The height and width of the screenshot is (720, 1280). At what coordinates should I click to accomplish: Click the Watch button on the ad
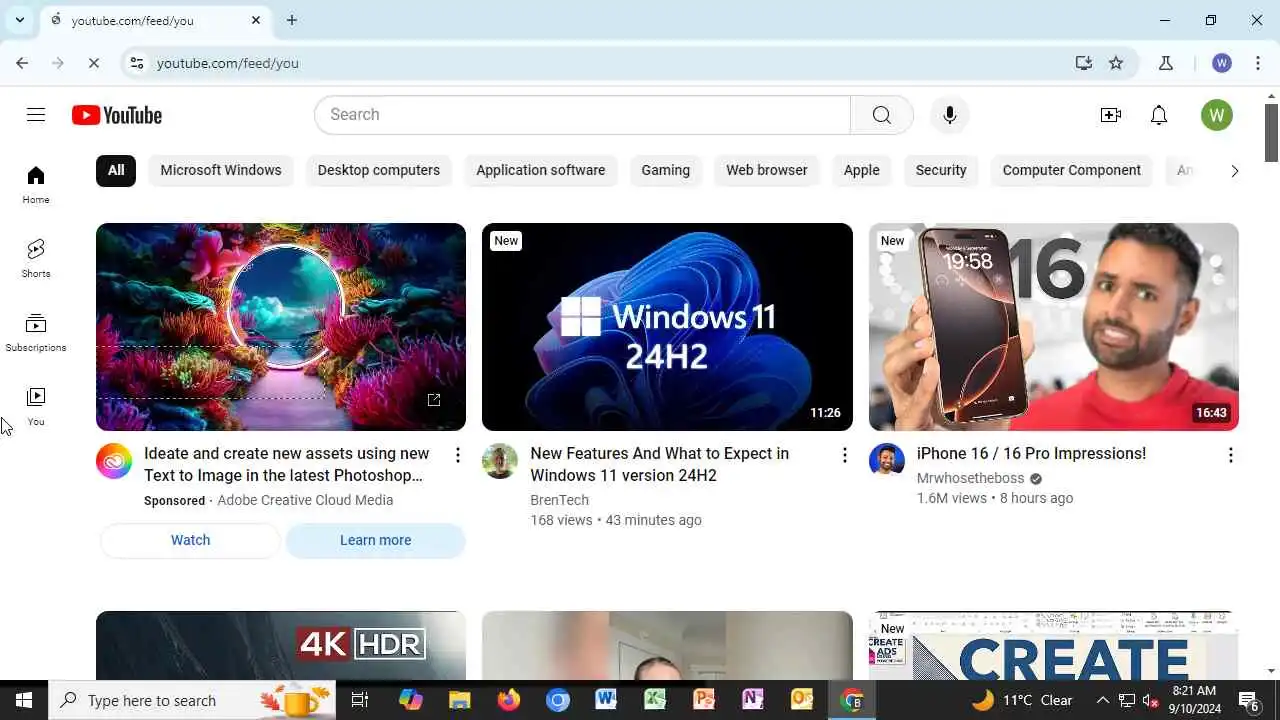coord(190,540)
